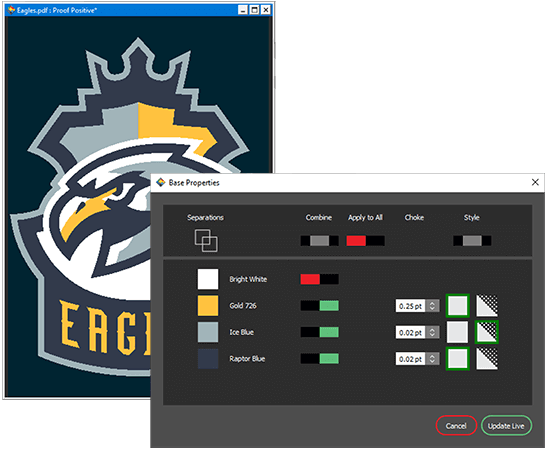Viewport: 550px width, 456px height.
Task: Adjust the Gold 726 choke stepper arrows
Action: 432,306
